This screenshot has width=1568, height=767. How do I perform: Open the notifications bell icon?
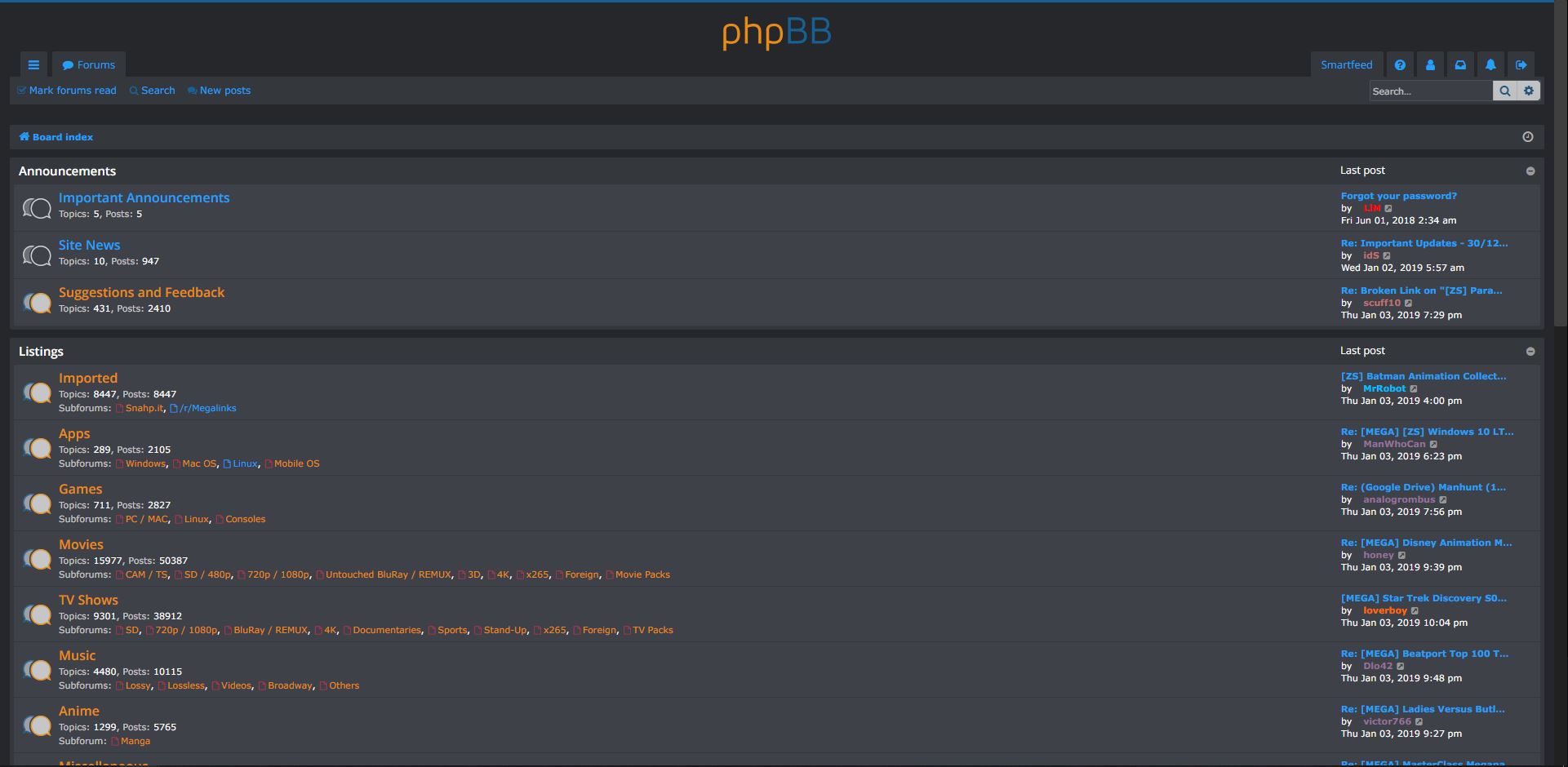pos(1490,64)
